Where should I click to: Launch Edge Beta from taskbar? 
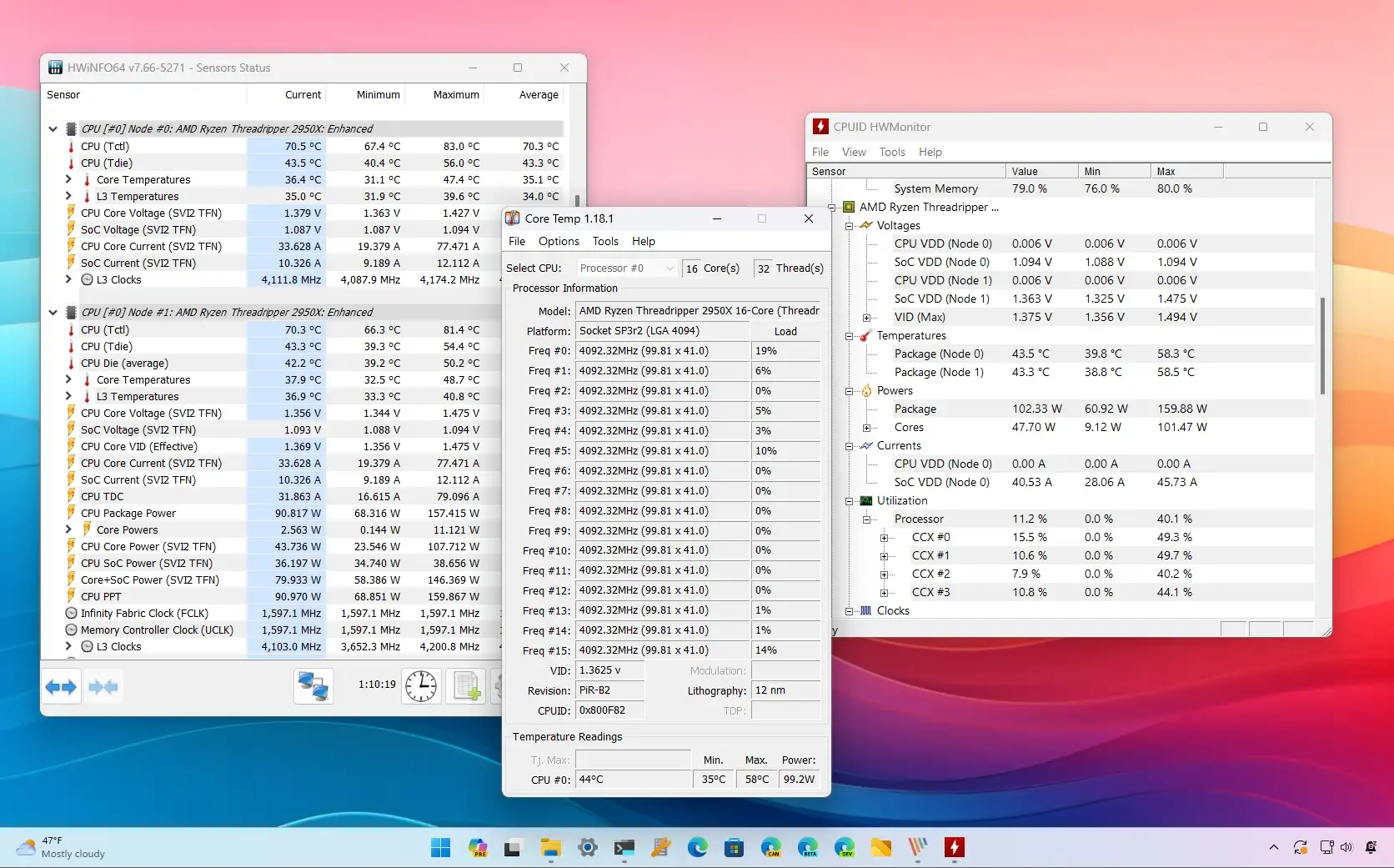pos(808,848)
